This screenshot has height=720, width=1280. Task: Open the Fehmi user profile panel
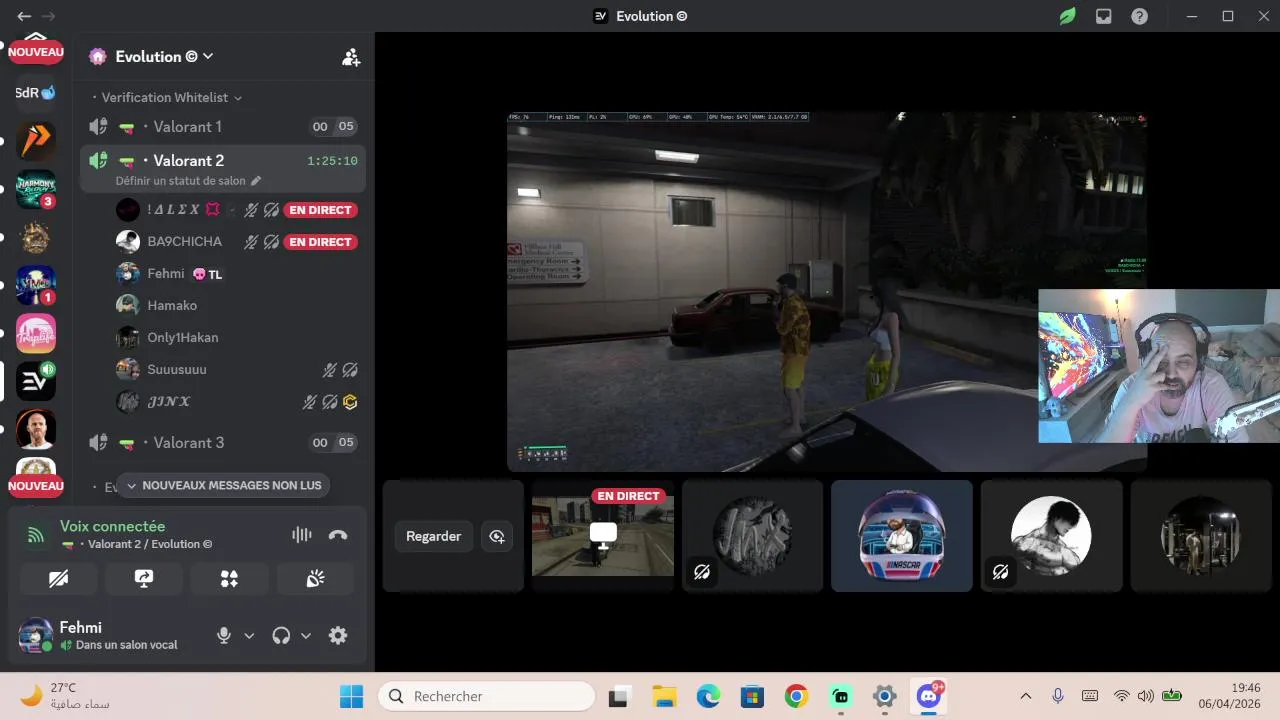pyautogui.click(x=110, y=635)
